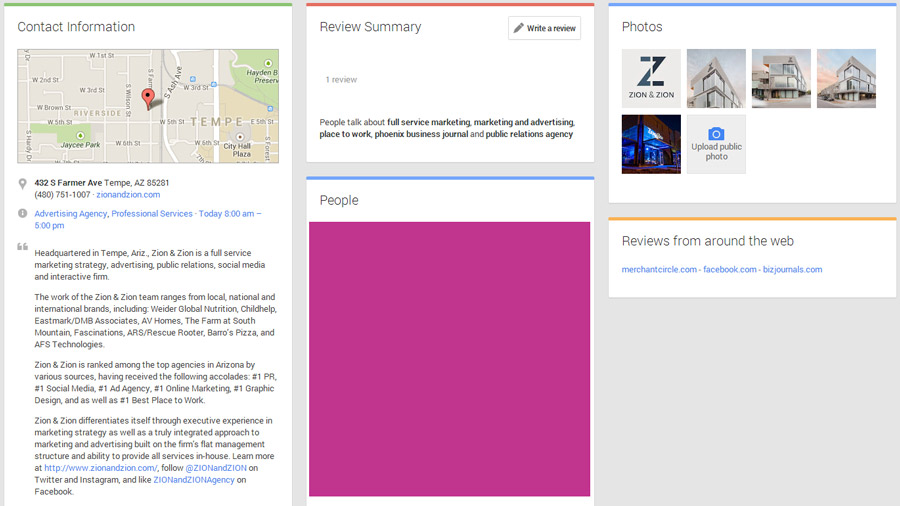This screenshot has height=506, width=900.
Task: Click the Upload public photo tile
Action: click(x=716, y=144)
